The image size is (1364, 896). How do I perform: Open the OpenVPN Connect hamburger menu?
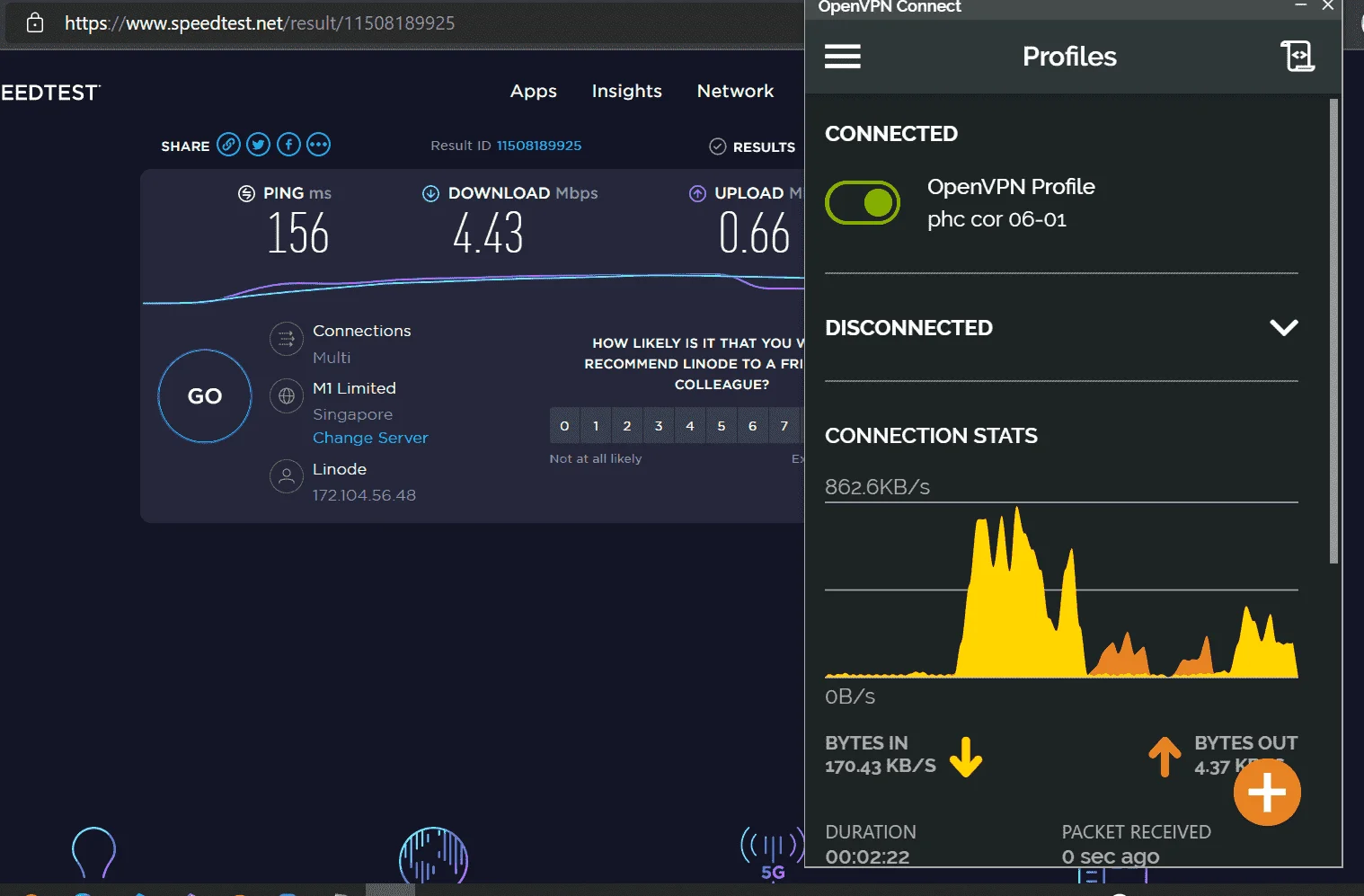point(843,57)
